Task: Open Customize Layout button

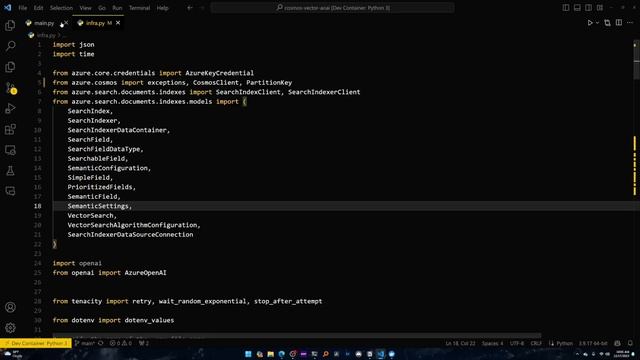Action: point(600,8)
